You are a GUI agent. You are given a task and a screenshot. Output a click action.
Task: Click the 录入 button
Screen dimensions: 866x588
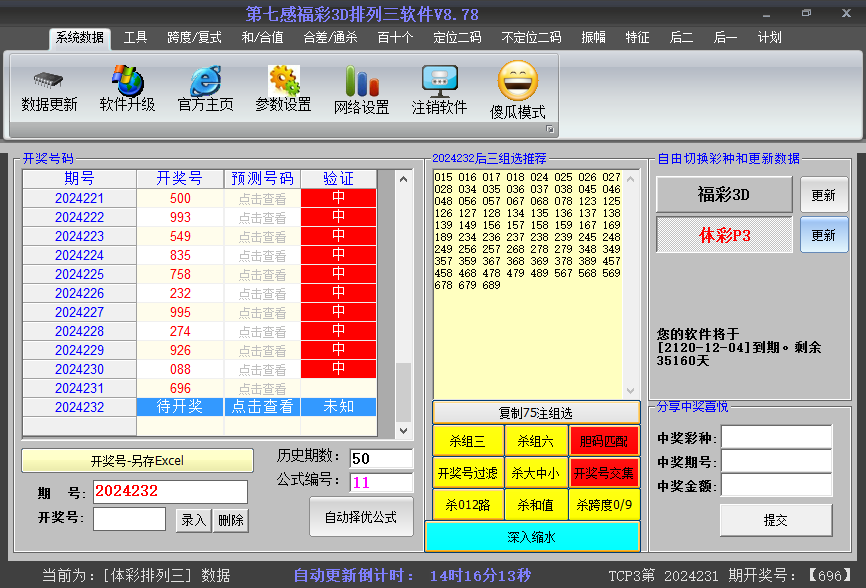click(193, 520)
